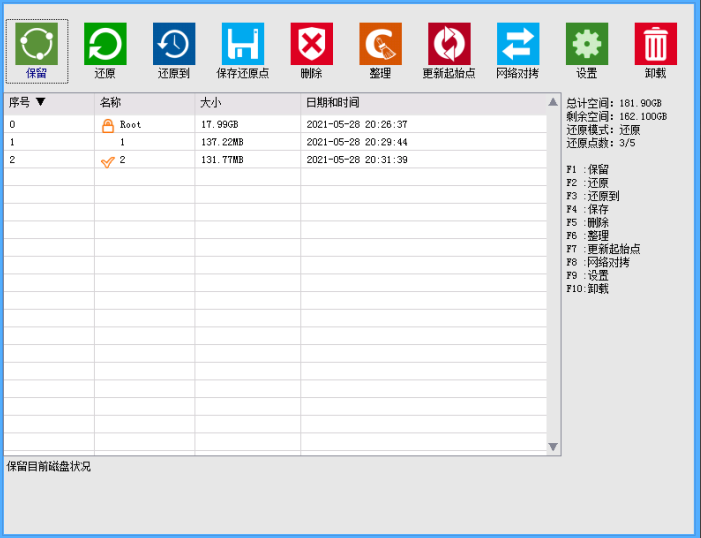Open the 还原到 restore-to icon
The width and height of the screenshot is (701, 538).
tap(174, 44)
